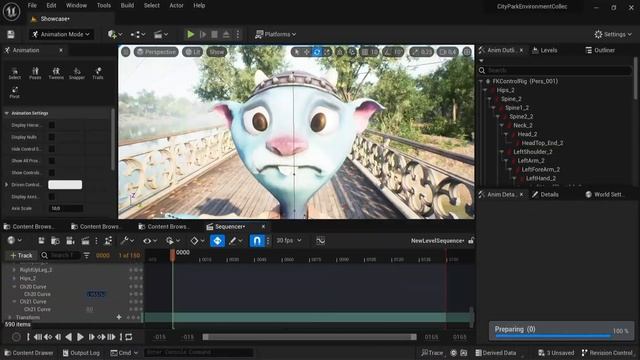Open the World Settings tab

[604, 194]
